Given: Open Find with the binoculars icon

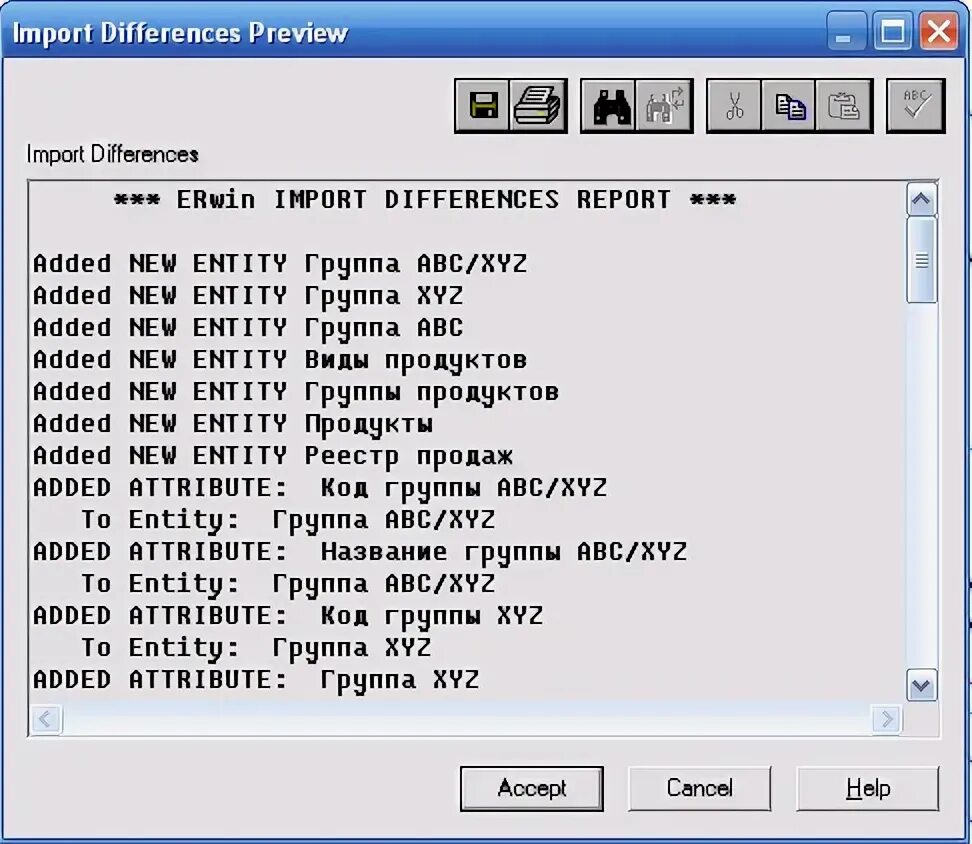Looking at the screenshot, I should 609,105.
